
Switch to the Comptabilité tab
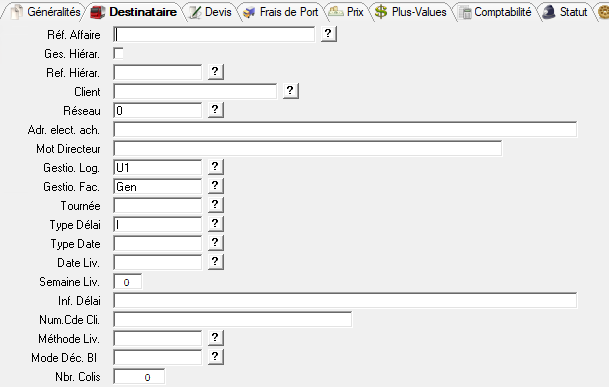pyautogui.click(x=495, y=12)
